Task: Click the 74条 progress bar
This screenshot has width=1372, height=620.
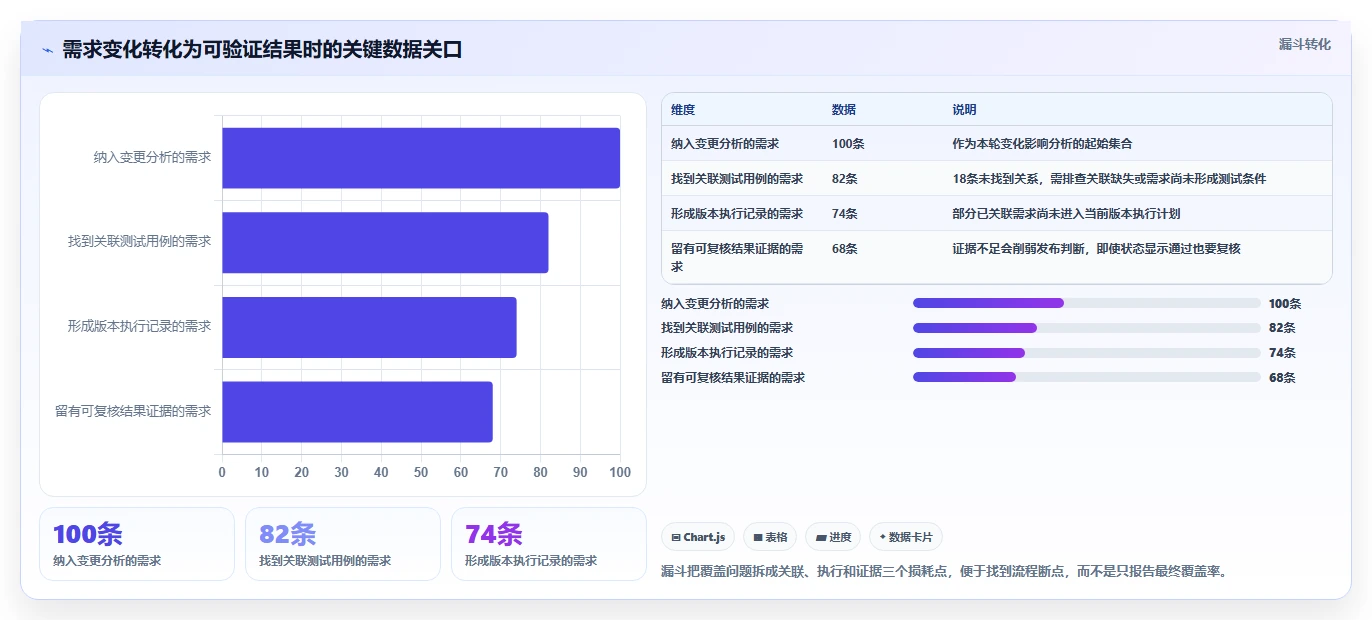Action: [1086, 353]
